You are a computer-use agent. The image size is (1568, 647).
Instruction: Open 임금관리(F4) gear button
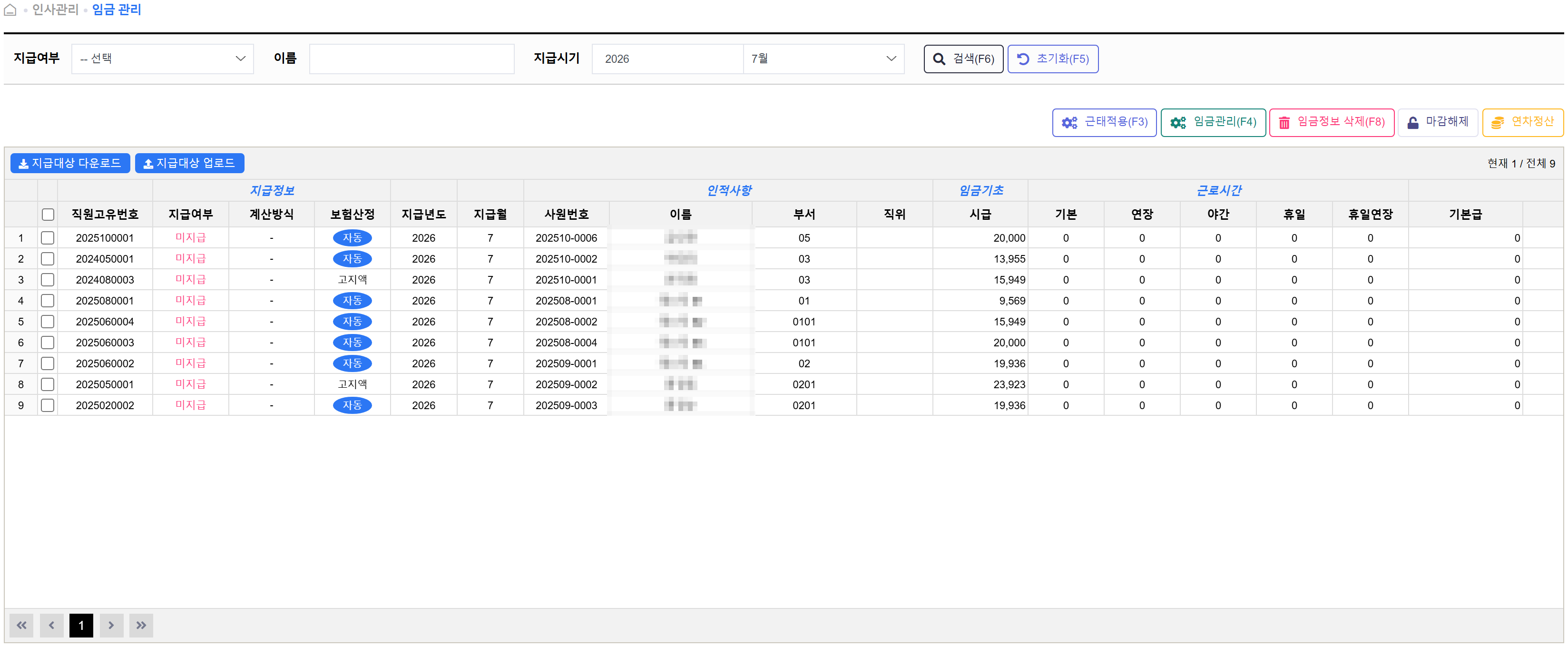point(1213,122)
